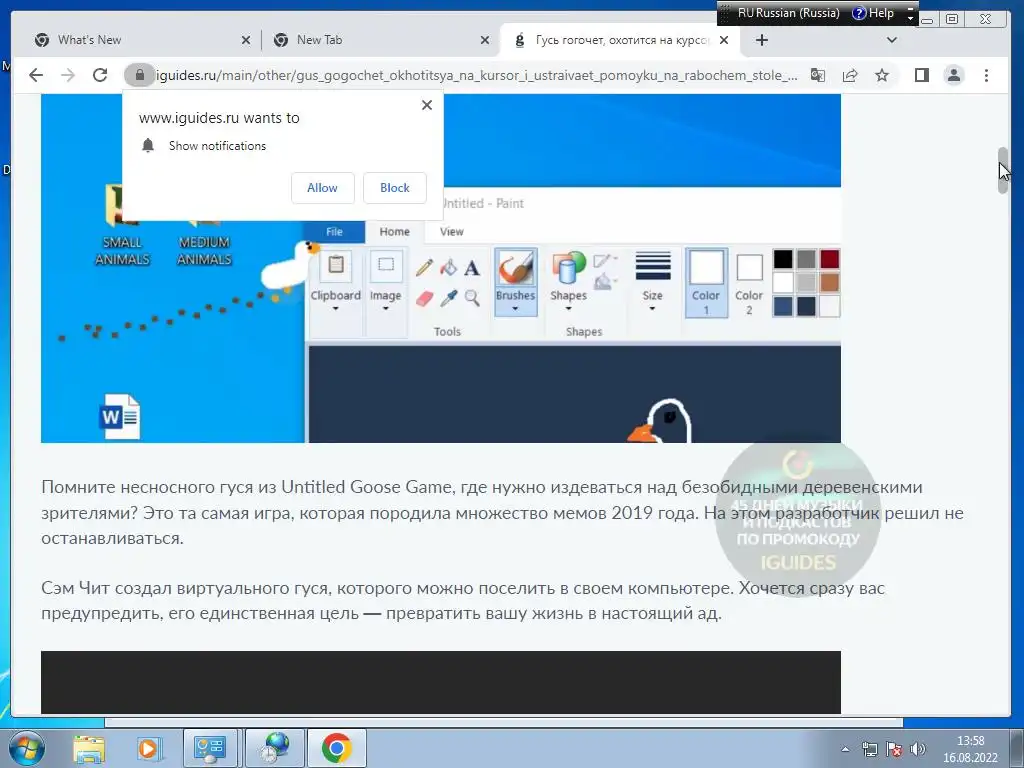Allow notifications from www.iguides.ru
This screenshot has width=1024, height=768.
pyautogui.click(x=323, y=187)
